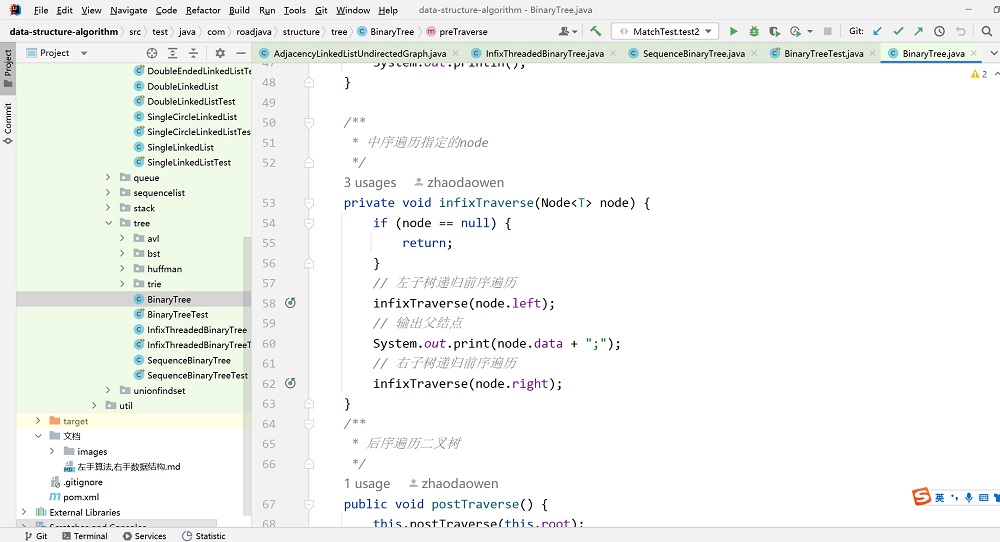Open the Statistic tool window

click(x=203, y=536)
